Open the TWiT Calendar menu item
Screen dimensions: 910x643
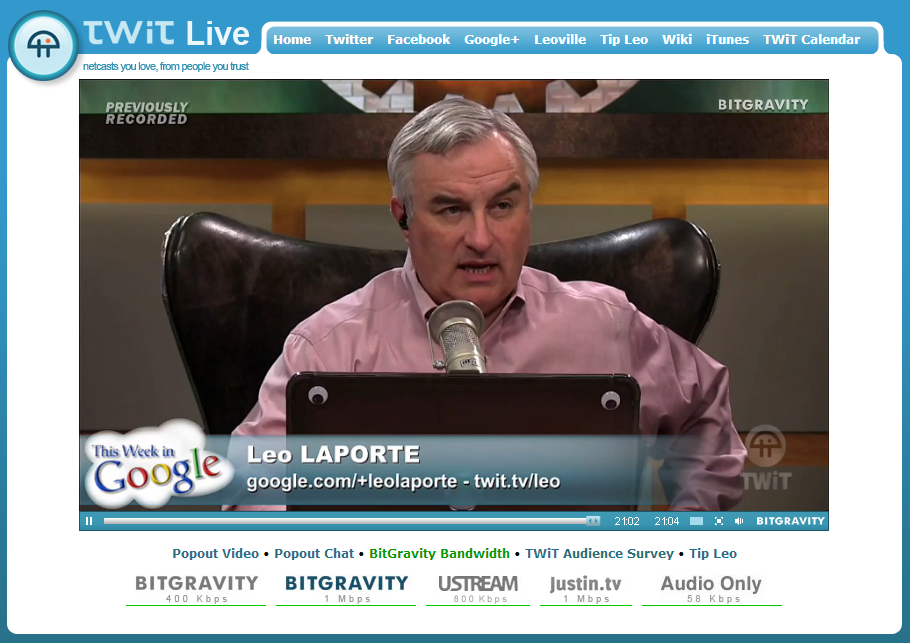point(811,40)
